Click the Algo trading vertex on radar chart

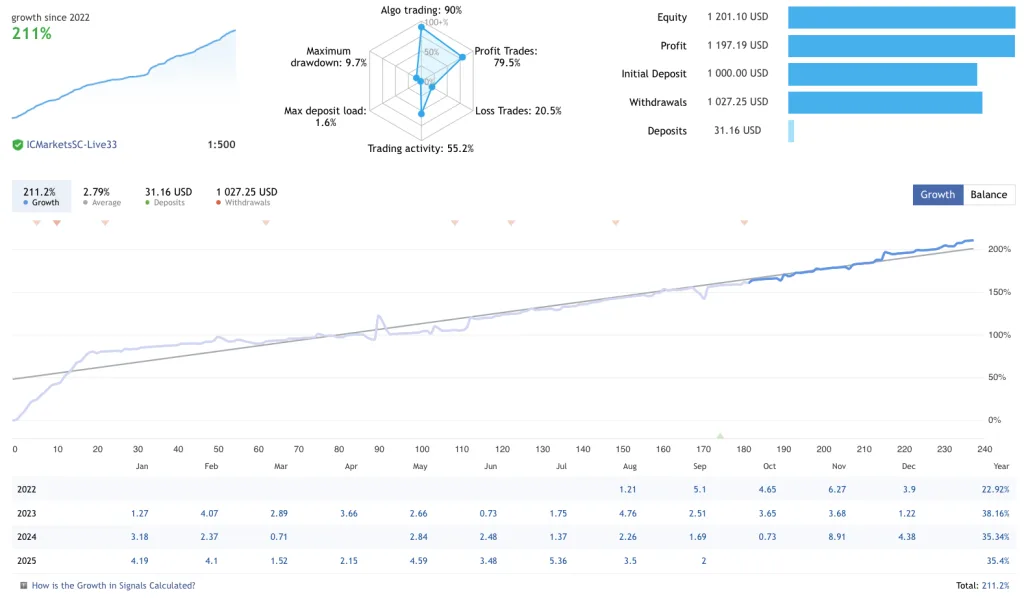421,29
